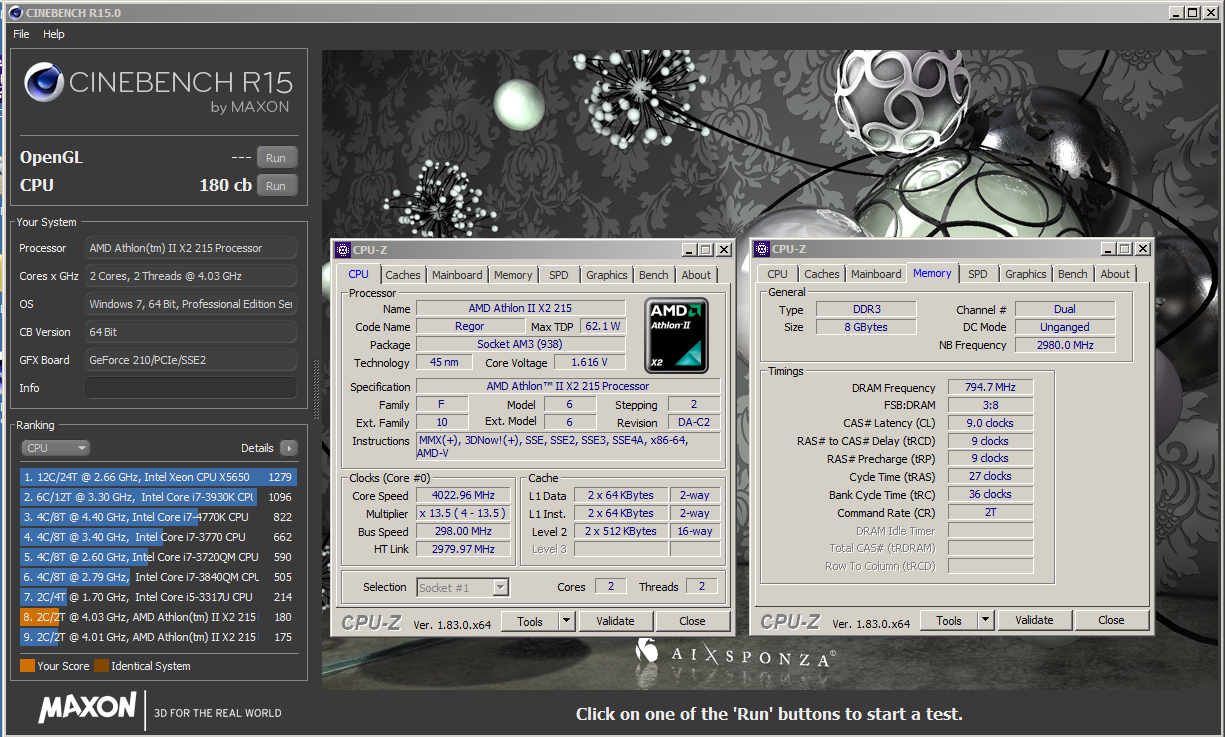This screenshot has width=1225, height=737.
Task: Open About tab in right CPU-Z window
Action: click(x=1115, y=275)
